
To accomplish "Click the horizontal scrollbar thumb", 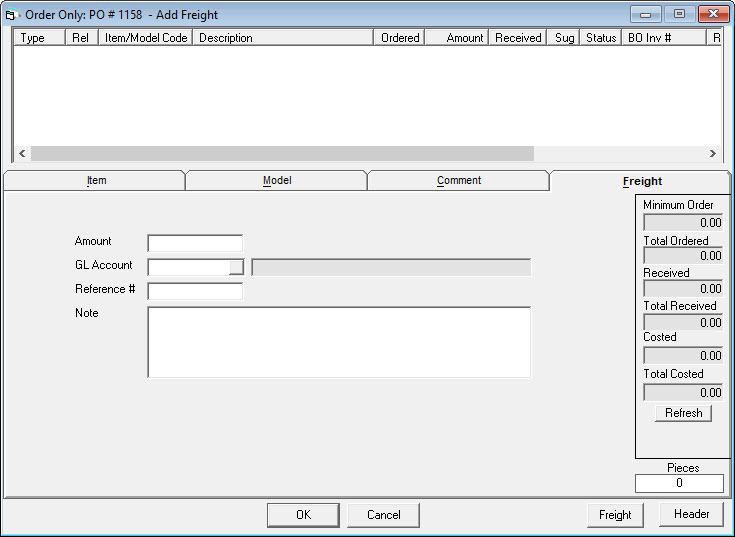I will pyautogui.click(x=282, y=153).
